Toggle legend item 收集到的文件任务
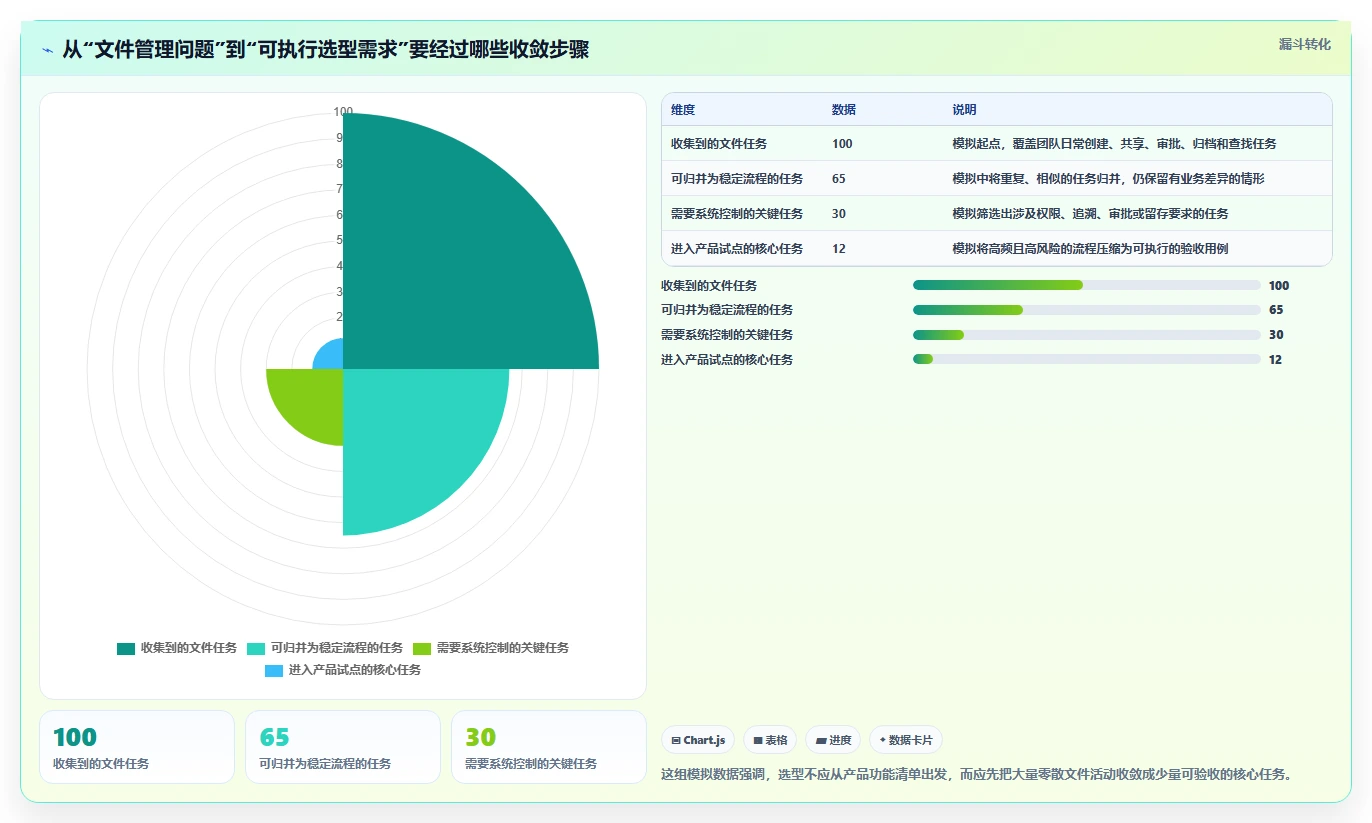 [177, 648]
